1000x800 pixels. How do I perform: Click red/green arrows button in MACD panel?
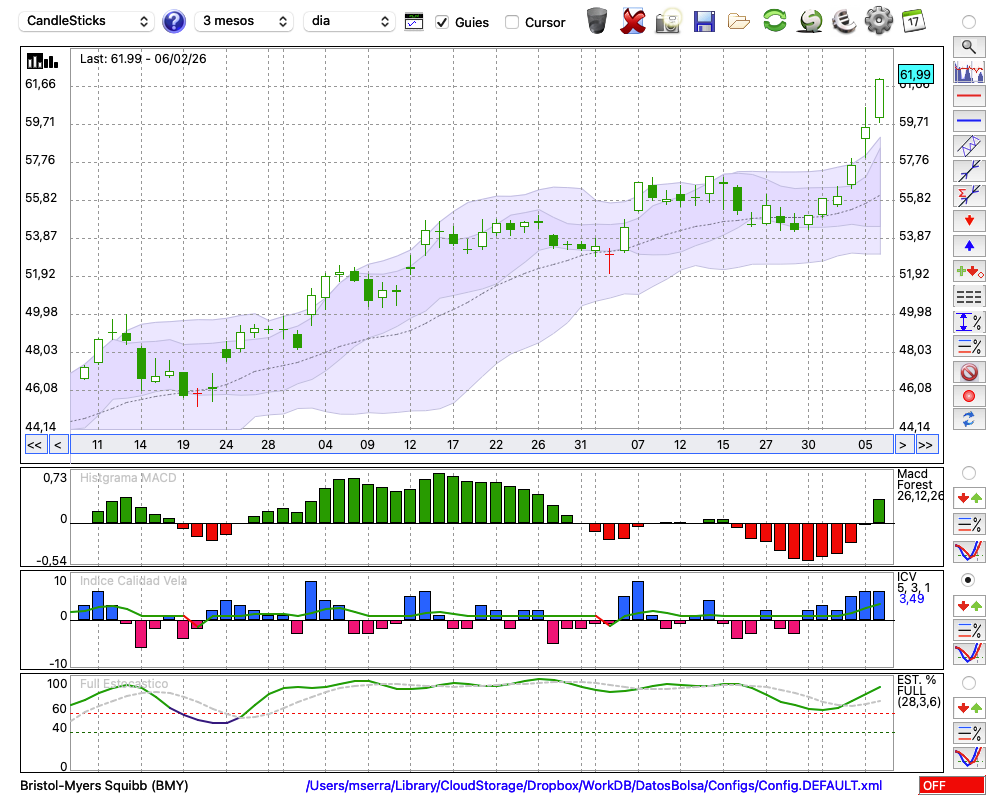pyautogui.click(x=969, y=498)
